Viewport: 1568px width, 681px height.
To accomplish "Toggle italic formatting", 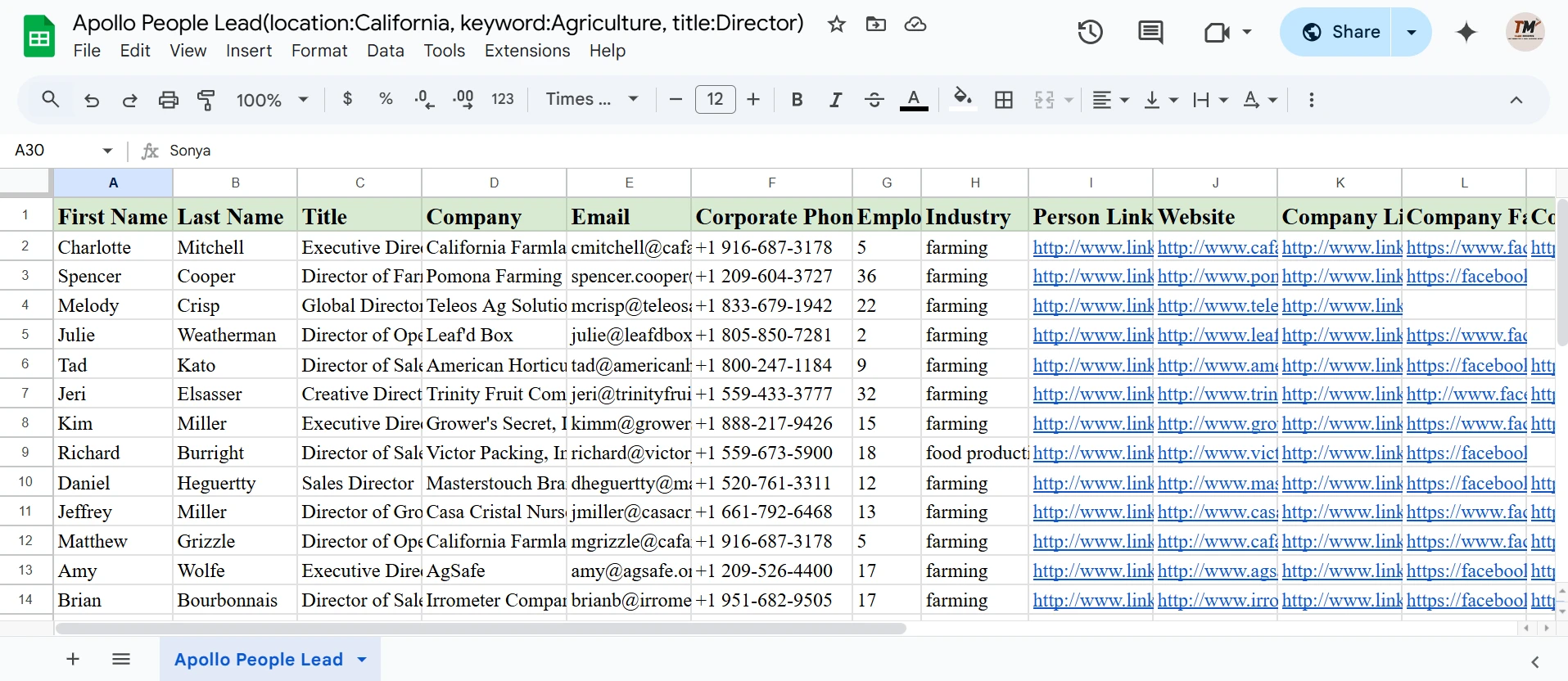I will pos(835,99).
